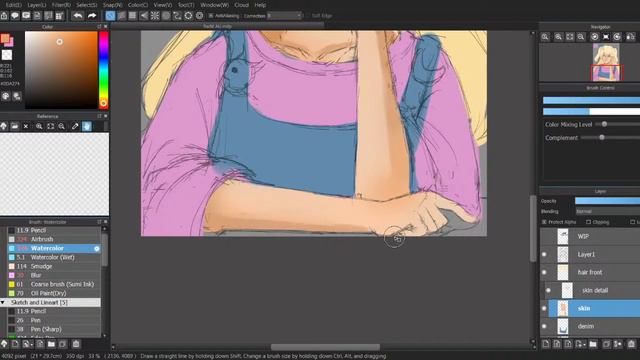
Task: Open the Correction dropdown
Action: coord(284,16)
